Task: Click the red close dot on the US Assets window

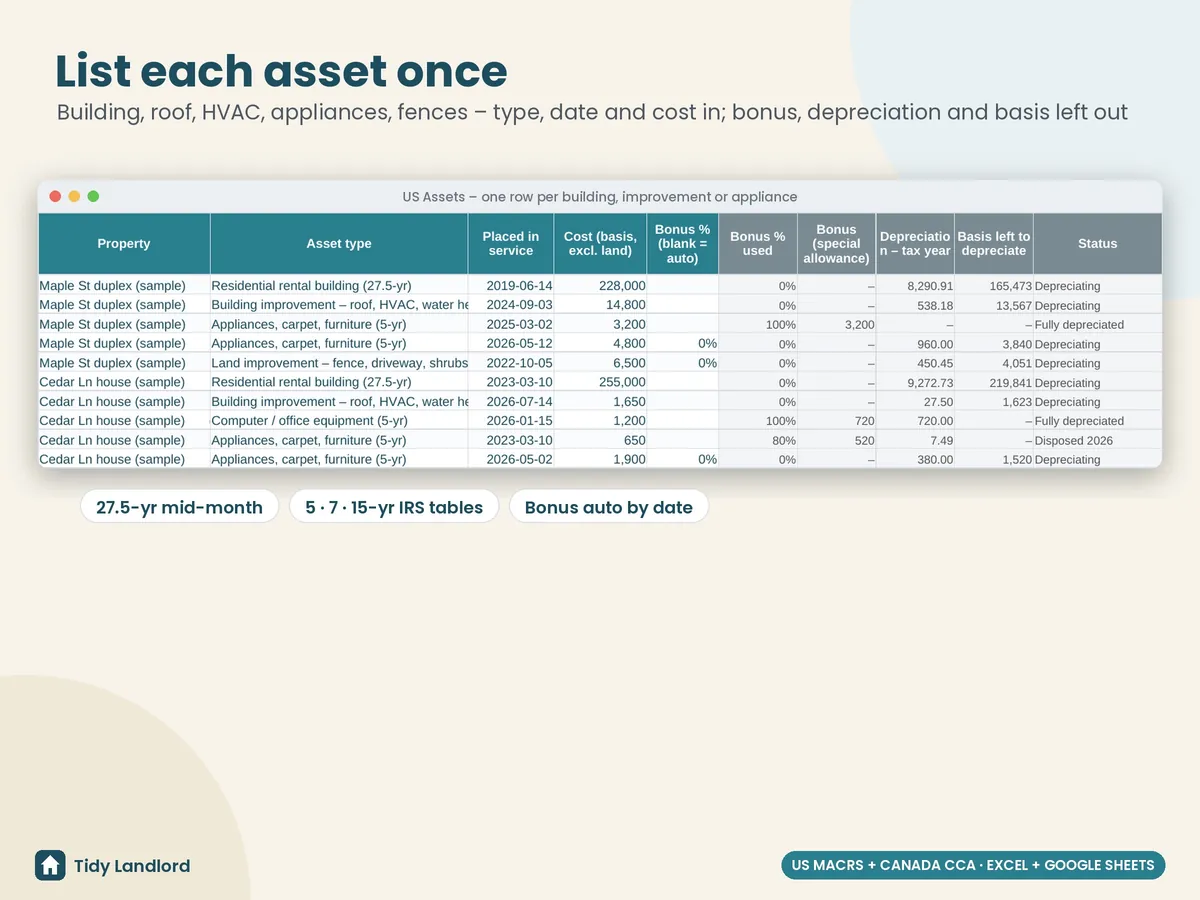Action: [x=55, y=197]
